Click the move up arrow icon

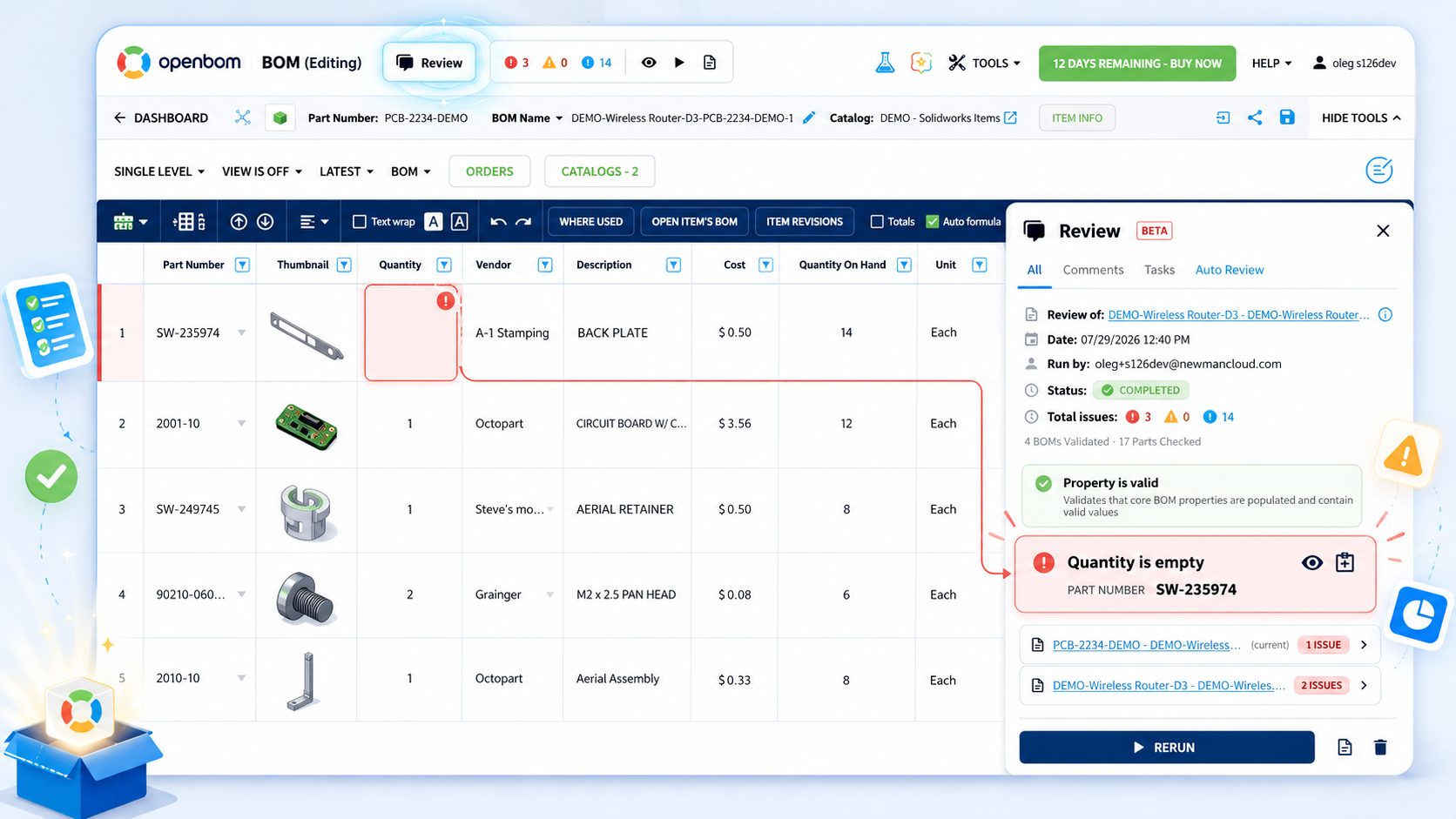point(239,222)
